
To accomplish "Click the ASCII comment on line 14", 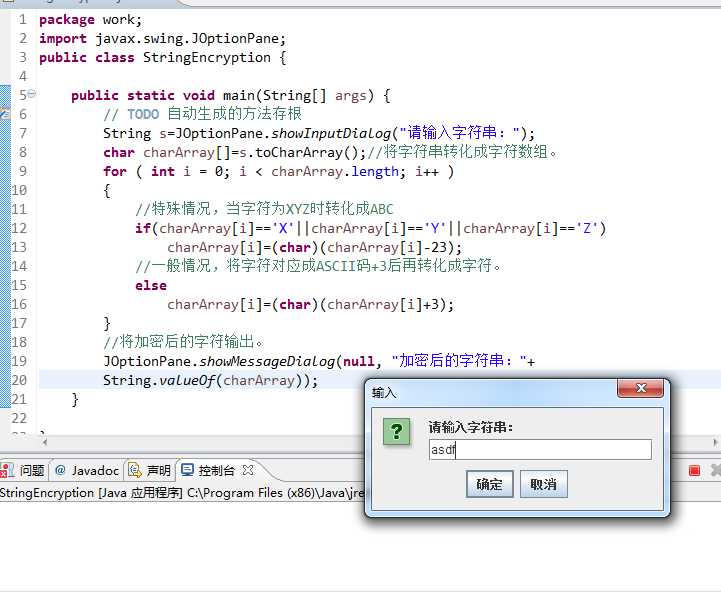I will [318, 266].
